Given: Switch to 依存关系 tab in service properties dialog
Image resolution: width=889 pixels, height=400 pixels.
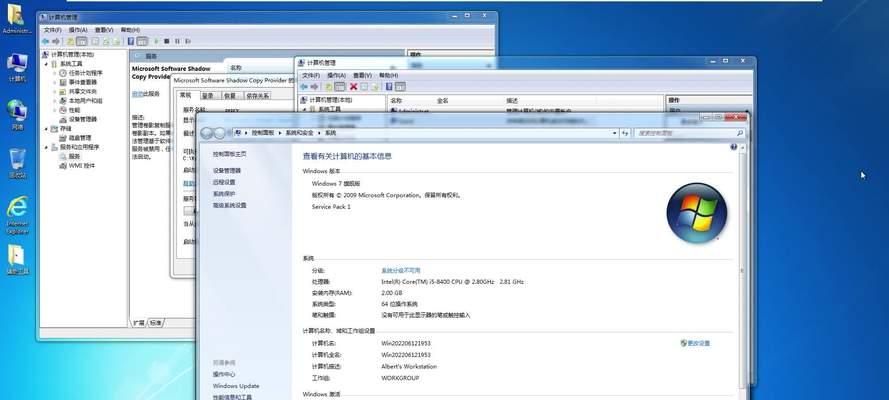Looking at the screenshot, I should tap(257, 96).
